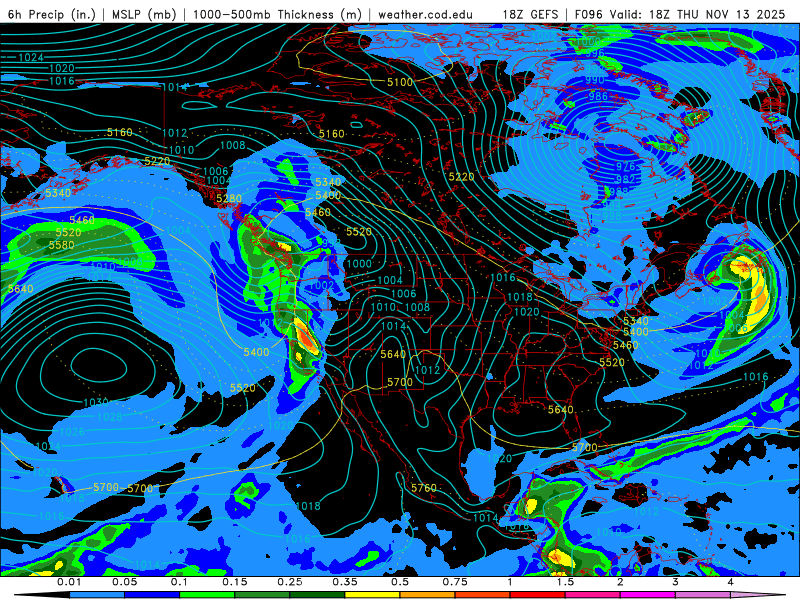Click the amber 0.5 legend swatch
This screenshot has width=800, height=600.
pos(427,595)
